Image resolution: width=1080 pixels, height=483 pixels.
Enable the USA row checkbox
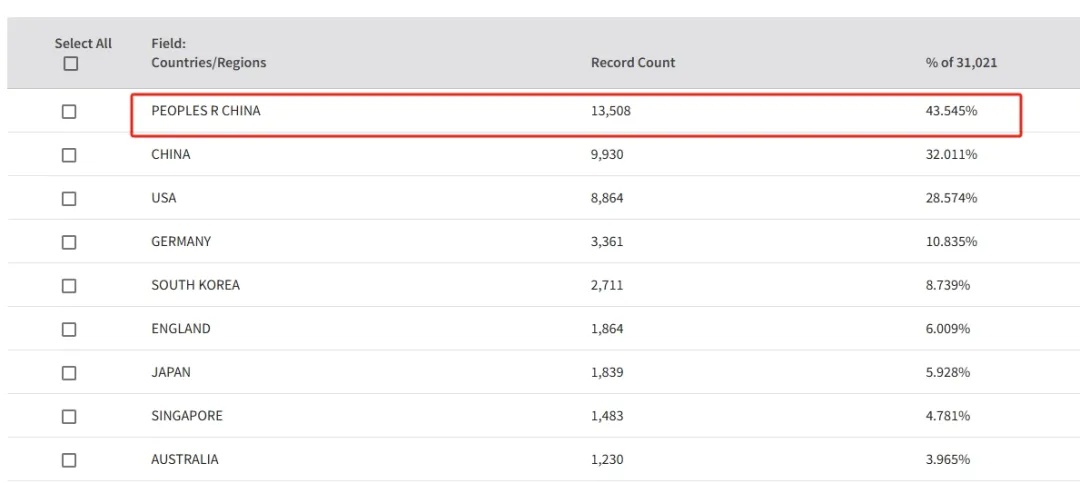click(69, 198)
